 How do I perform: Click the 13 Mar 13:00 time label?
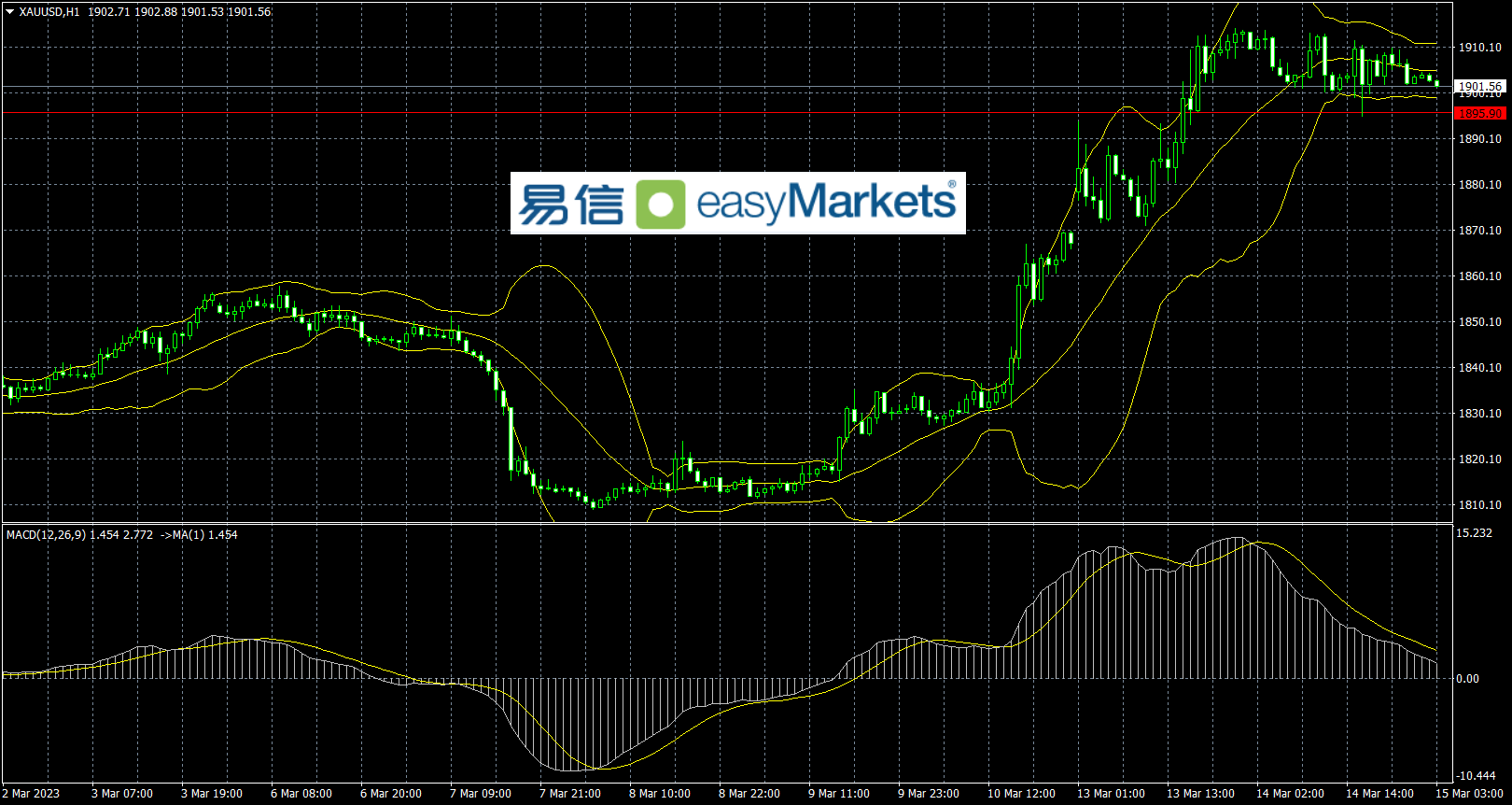pos(1201,794)
